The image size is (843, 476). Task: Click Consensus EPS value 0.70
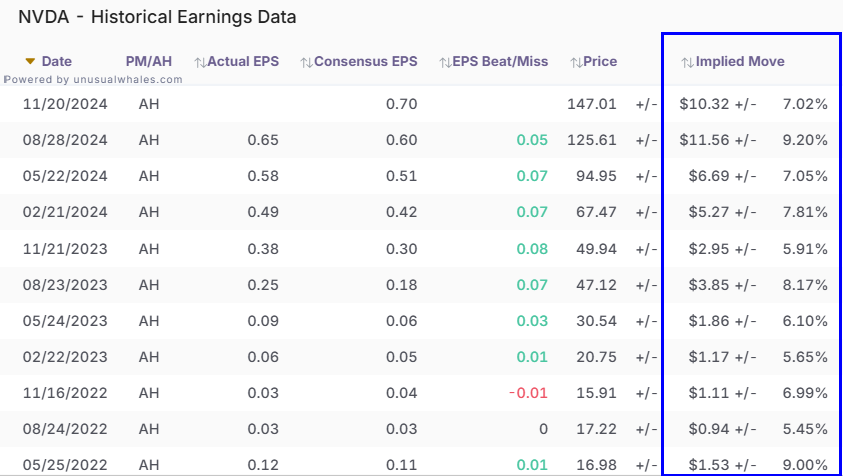[402, 104]
